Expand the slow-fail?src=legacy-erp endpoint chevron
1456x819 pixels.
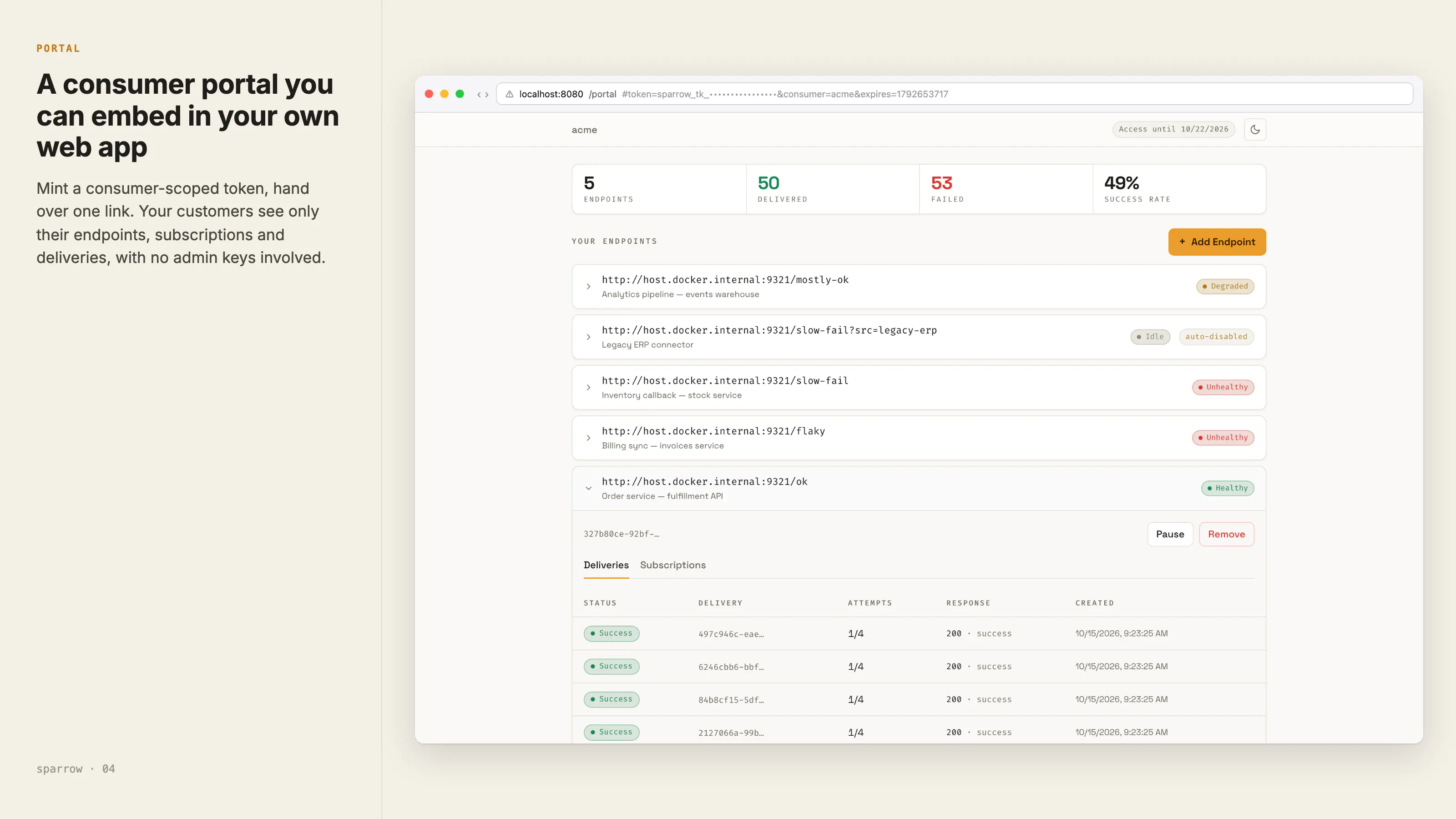pos(588,337)
